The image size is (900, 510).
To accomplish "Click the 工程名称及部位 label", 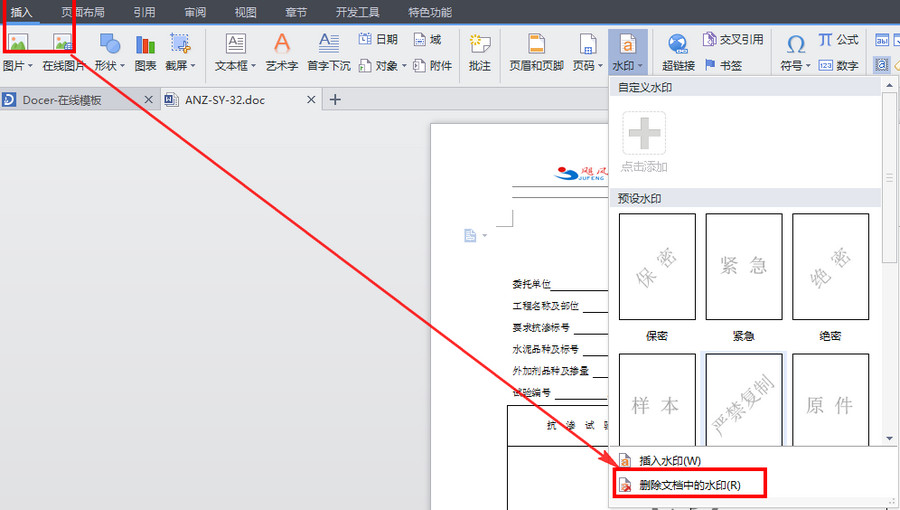I will 545,306.
